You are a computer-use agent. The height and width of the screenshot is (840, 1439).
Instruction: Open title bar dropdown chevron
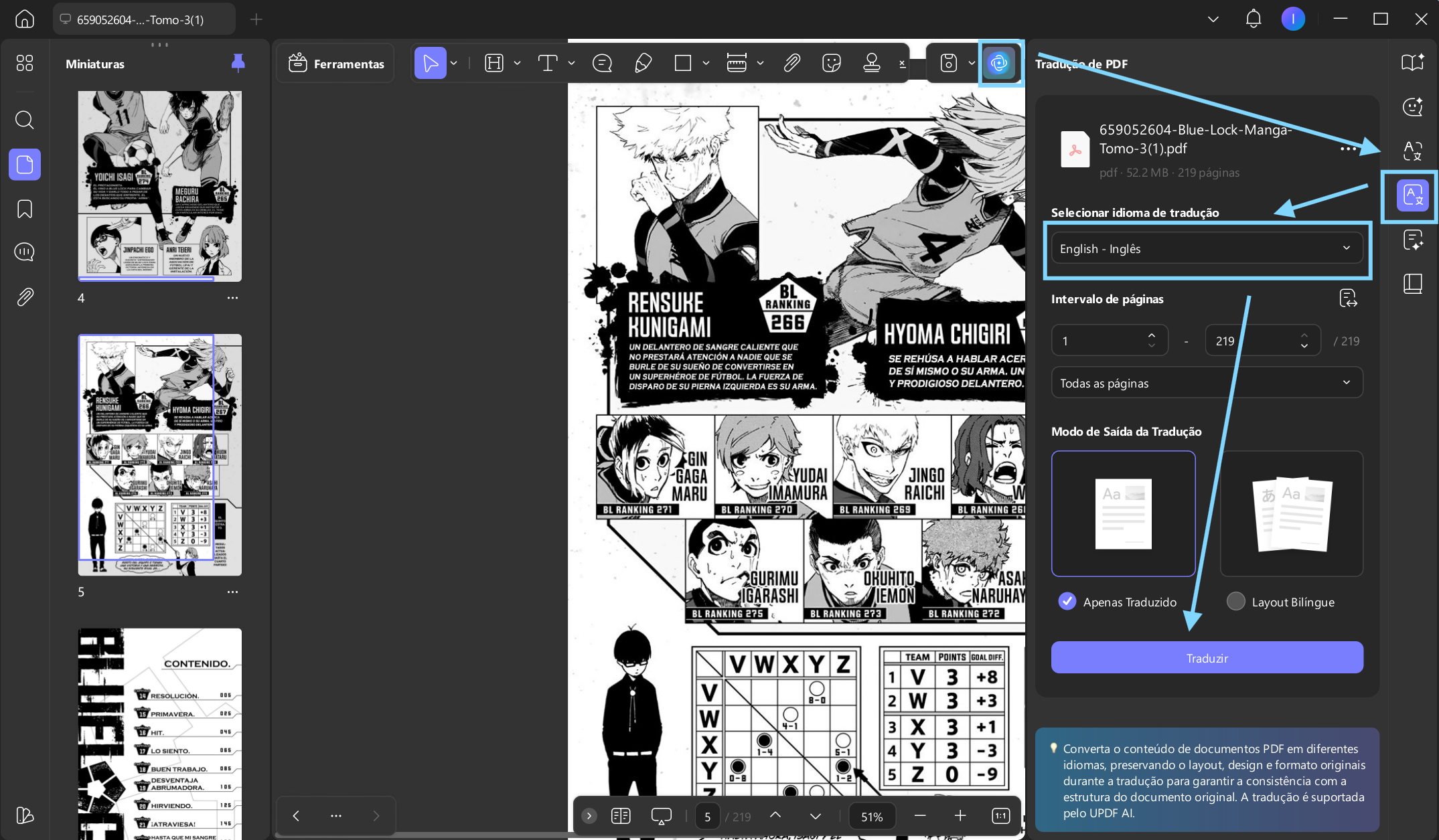click(x=1213, y=19)
